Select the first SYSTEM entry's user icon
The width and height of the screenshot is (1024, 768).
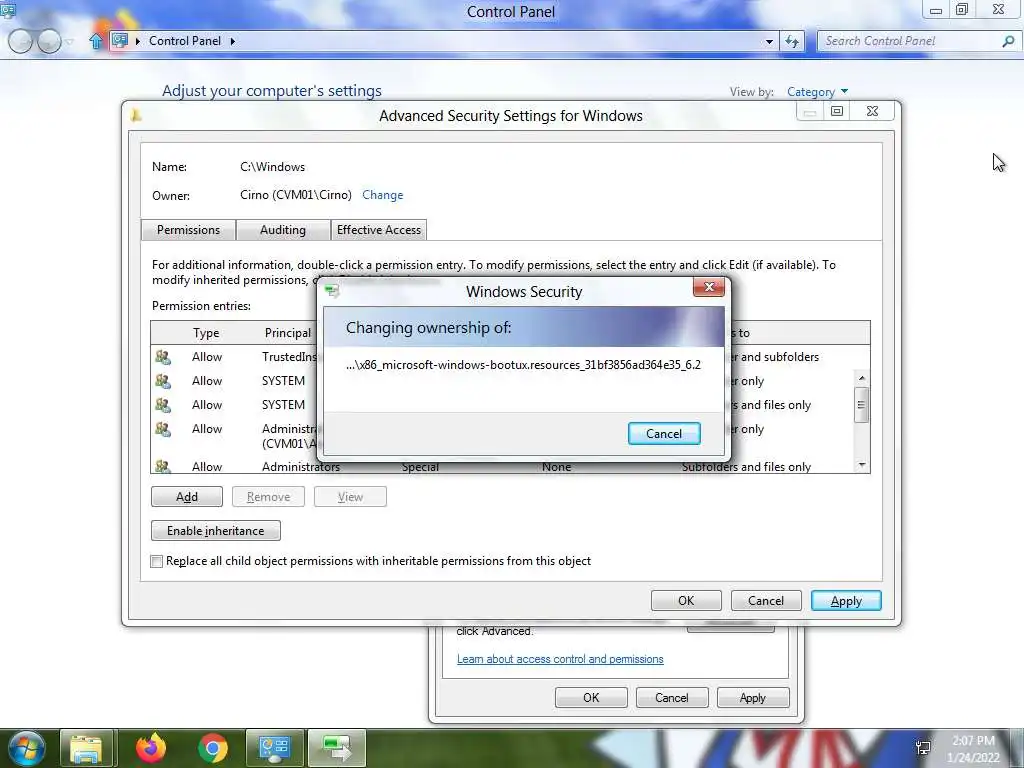coord(163,381)
